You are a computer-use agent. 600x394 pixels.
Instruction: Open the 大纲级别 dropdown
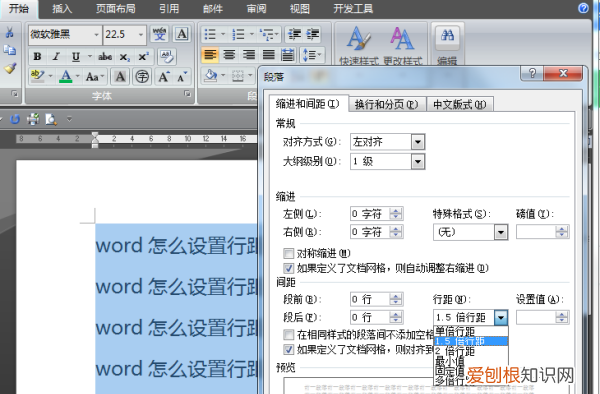(x=418, y=162)
